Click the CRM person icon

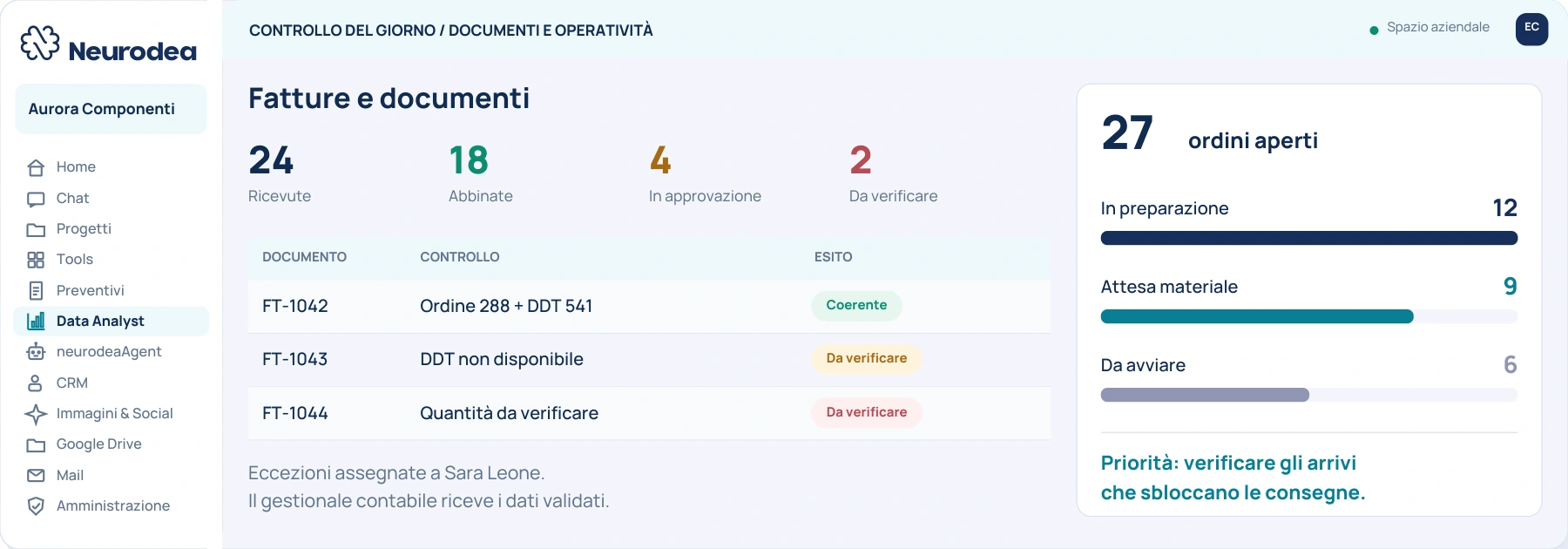[36, 383]
